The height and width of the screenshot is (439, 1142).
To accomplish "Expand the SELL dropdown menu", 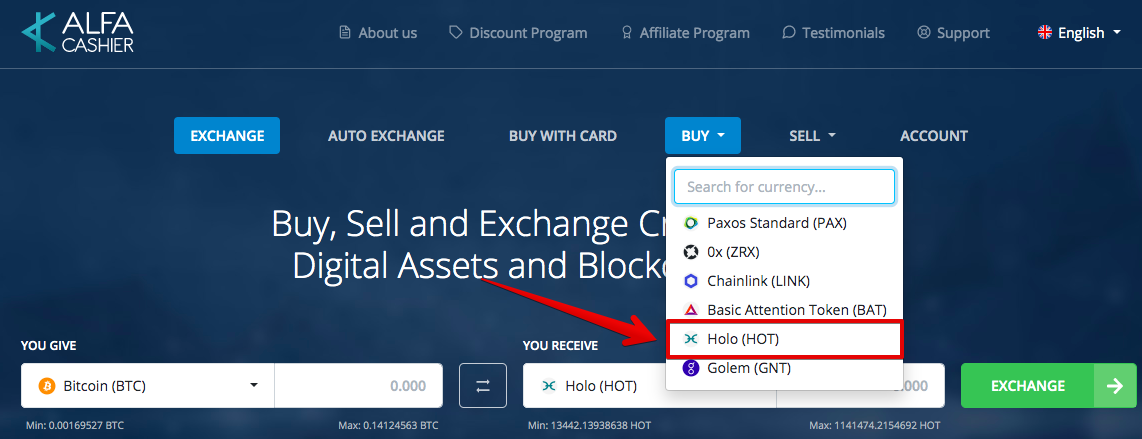I will 812,136.
